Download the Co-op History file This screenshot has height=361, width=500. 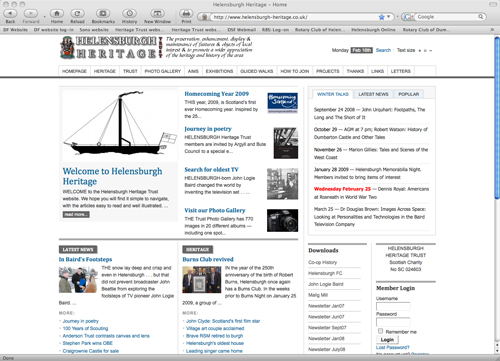pos(323,262)
